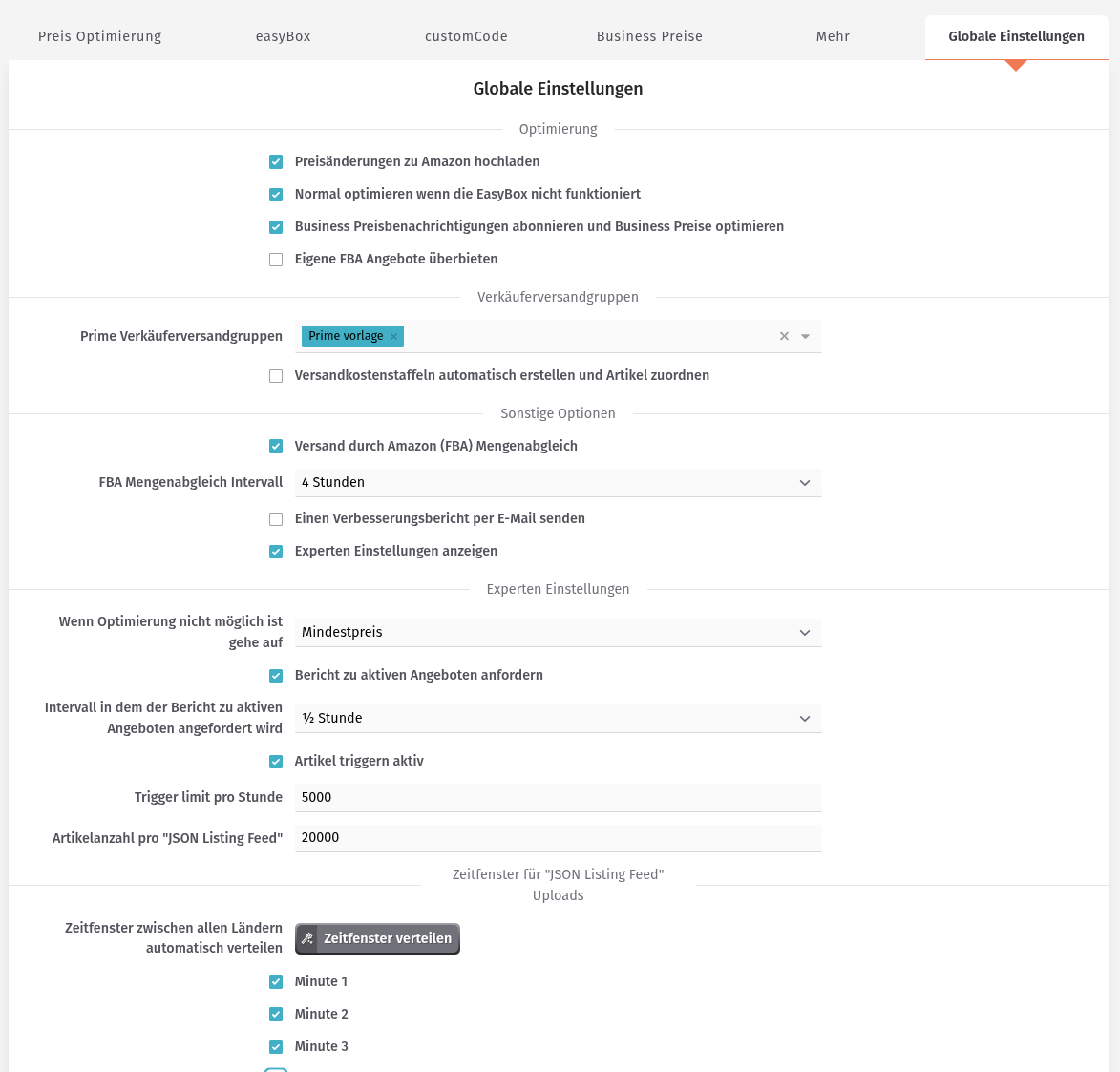
Task: Expand the Mindestpreis fallback dropdown
Action: click(558, 633)
